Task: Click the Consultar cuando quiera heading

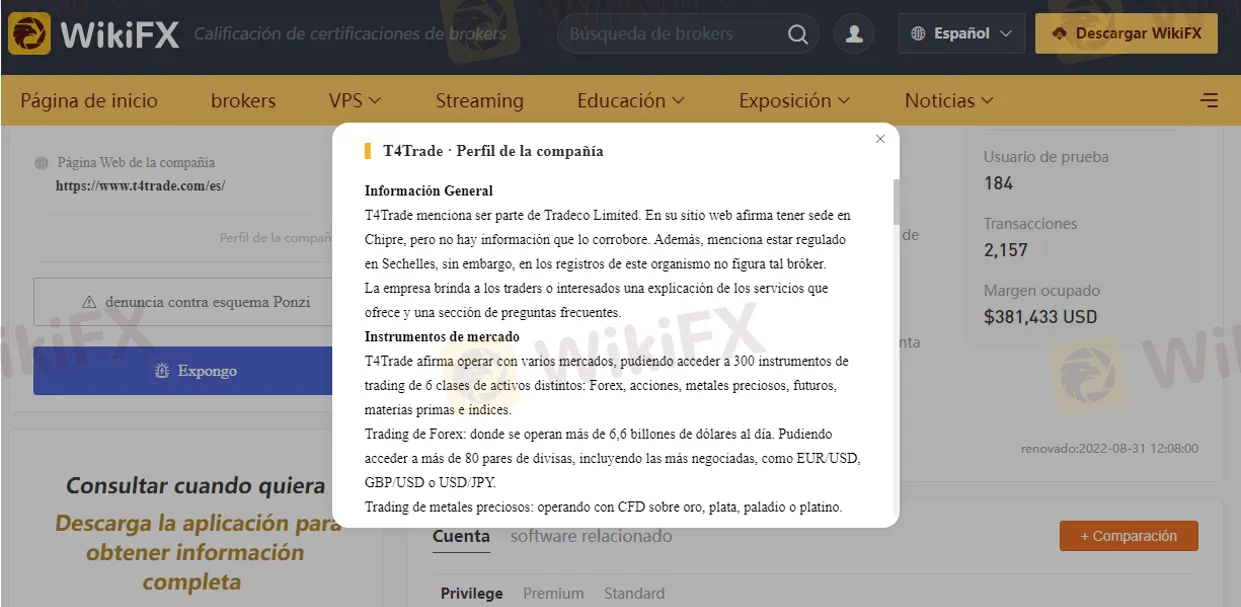Action: [x=195, y=486]
